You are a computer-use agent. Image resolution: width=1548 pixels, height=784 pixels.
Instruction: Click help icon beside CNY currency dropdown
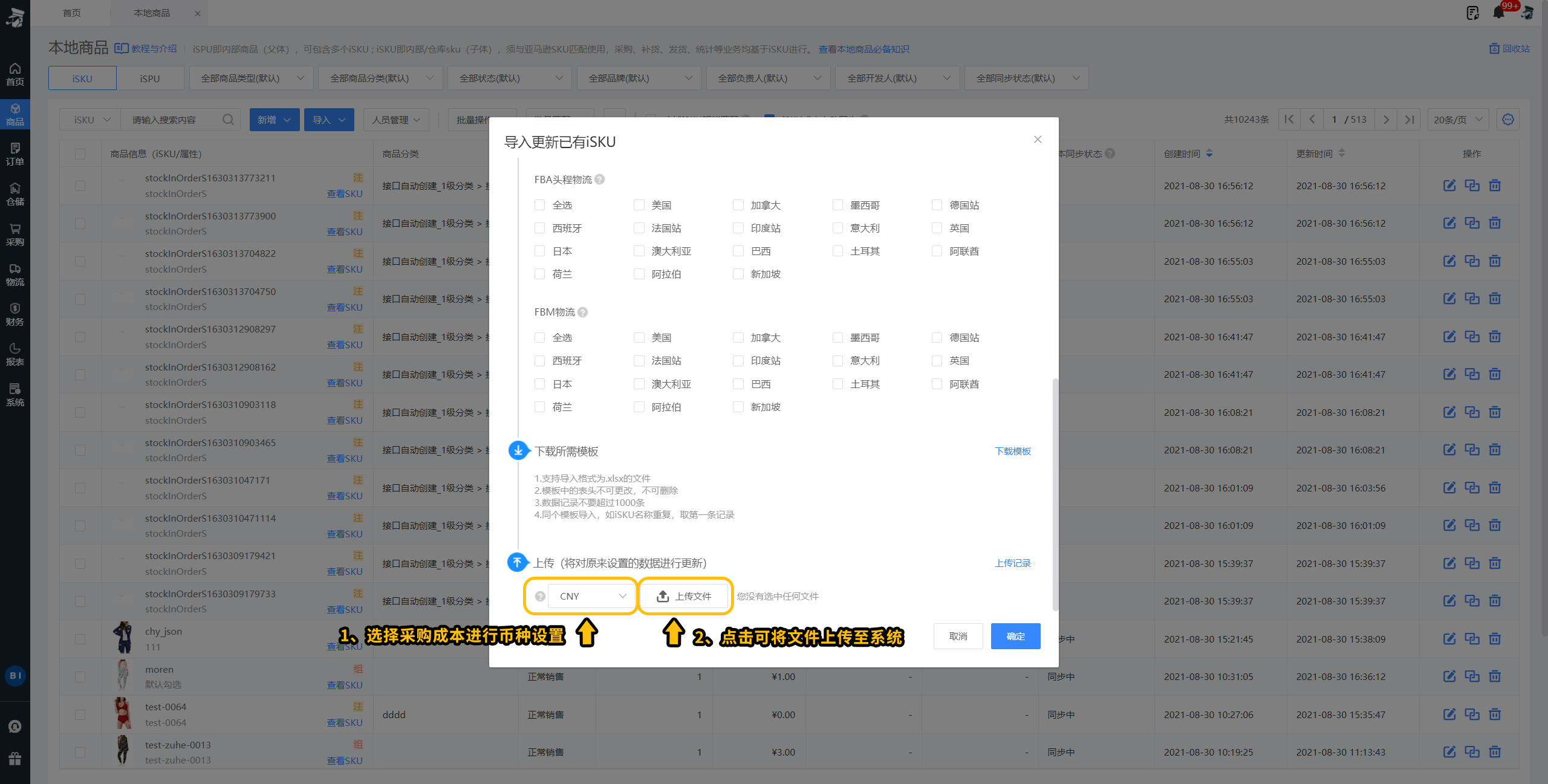click(540, 596)
